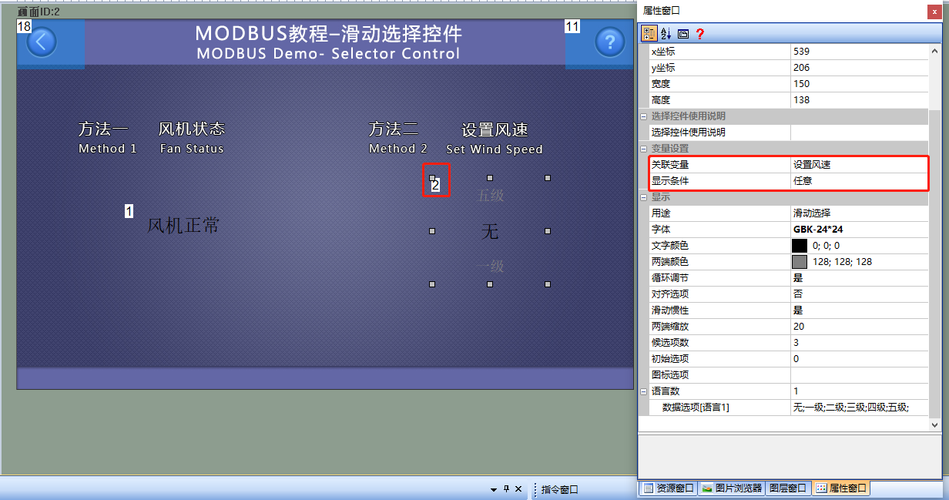Click the 方法一 Method 1 label
This screenshot has height=500, width=949.
[107, 138]
